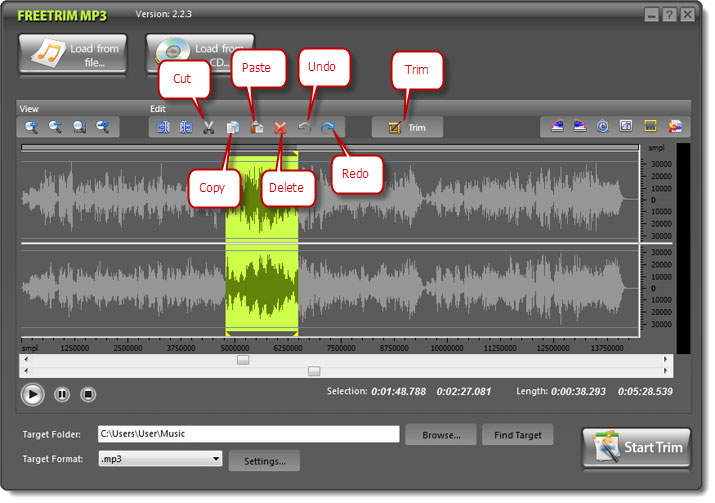Copy the selected audio region
Image resolution: width=715 pixels, height=503 pixels.
point(233,127)
